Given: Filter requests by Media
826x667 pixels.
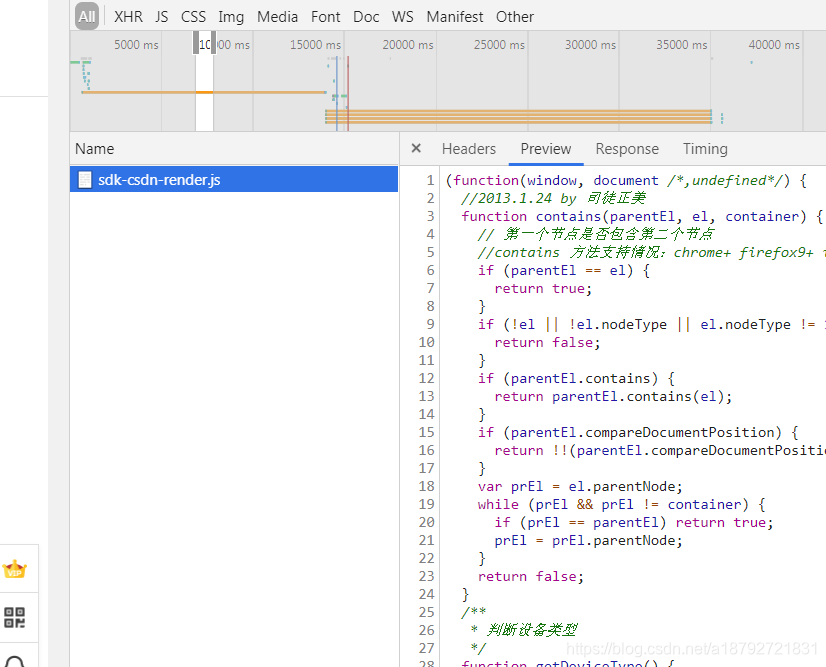Looking at the screenshot, I should tap(277, 17).
